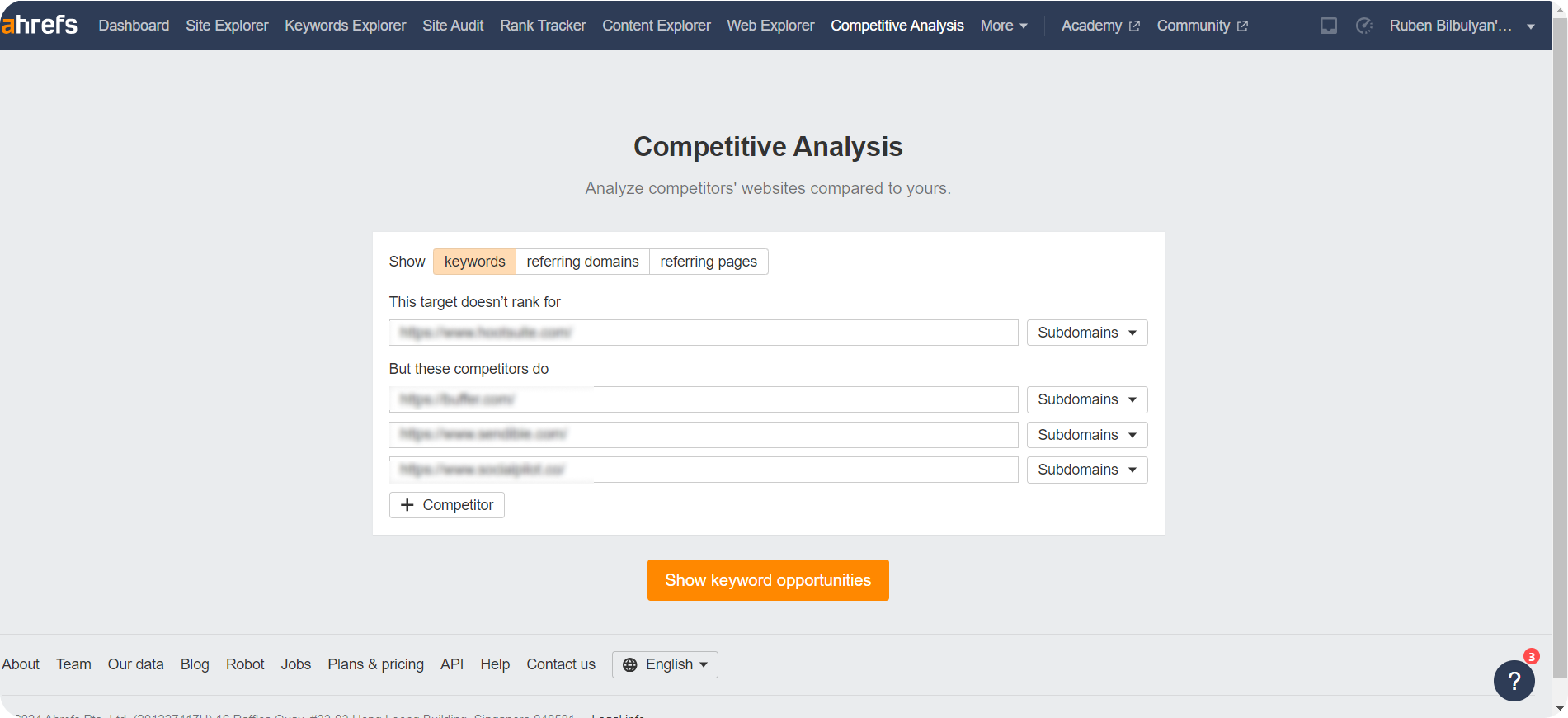The height and width of the screenshot is (718, 1568).
Task: Click the target URL input field
Action: pyautogui.click(x=704, y=333)
